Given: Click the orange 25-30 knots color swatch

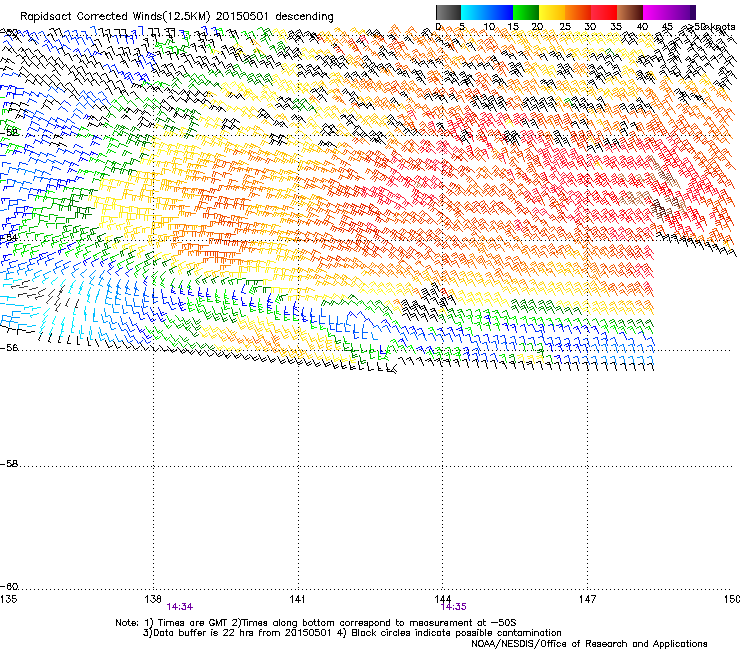Looking at the screenshot, I should coord(578,12).
